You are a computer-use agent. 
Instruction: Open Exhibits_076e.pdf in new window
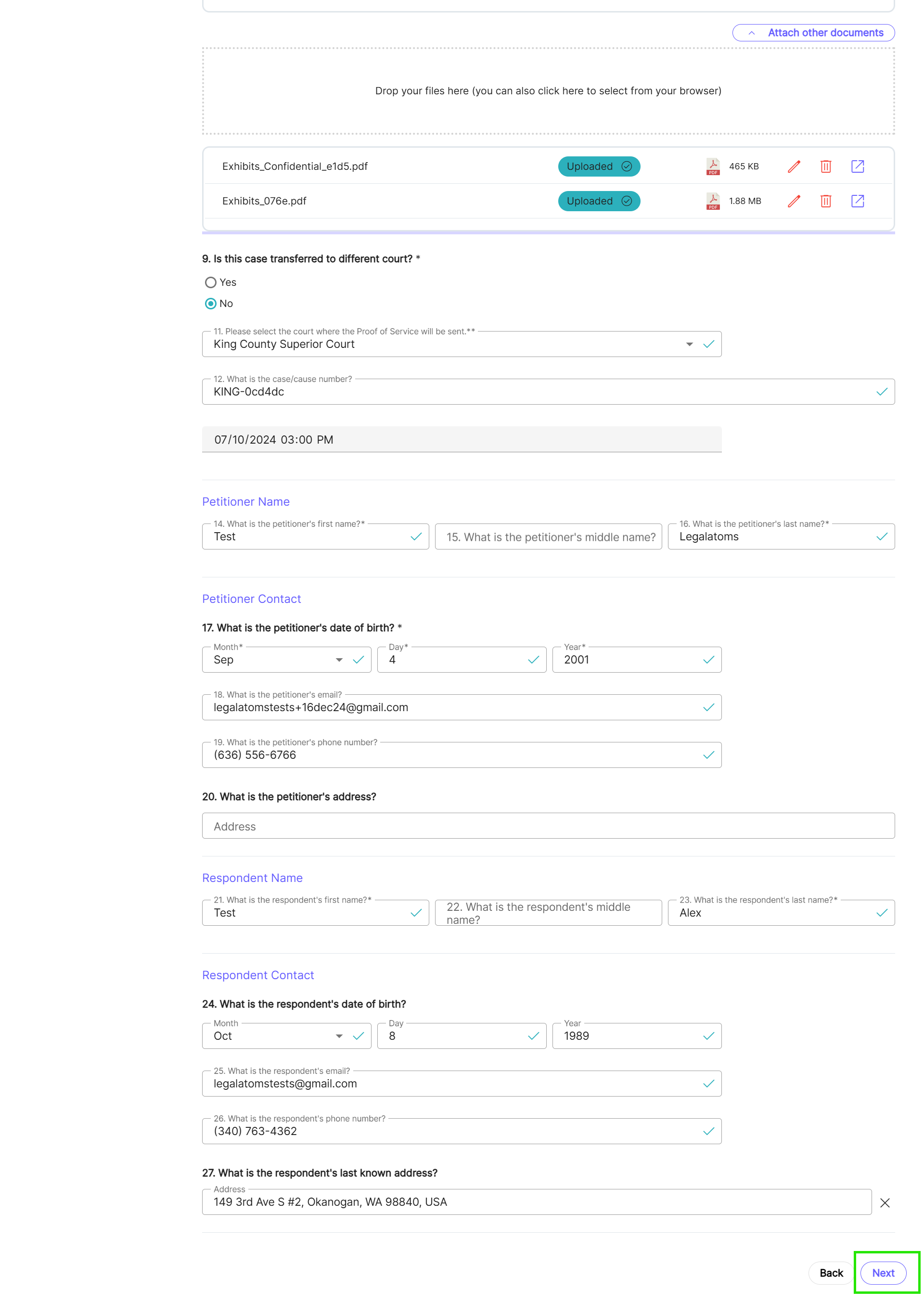coord(858,201)
